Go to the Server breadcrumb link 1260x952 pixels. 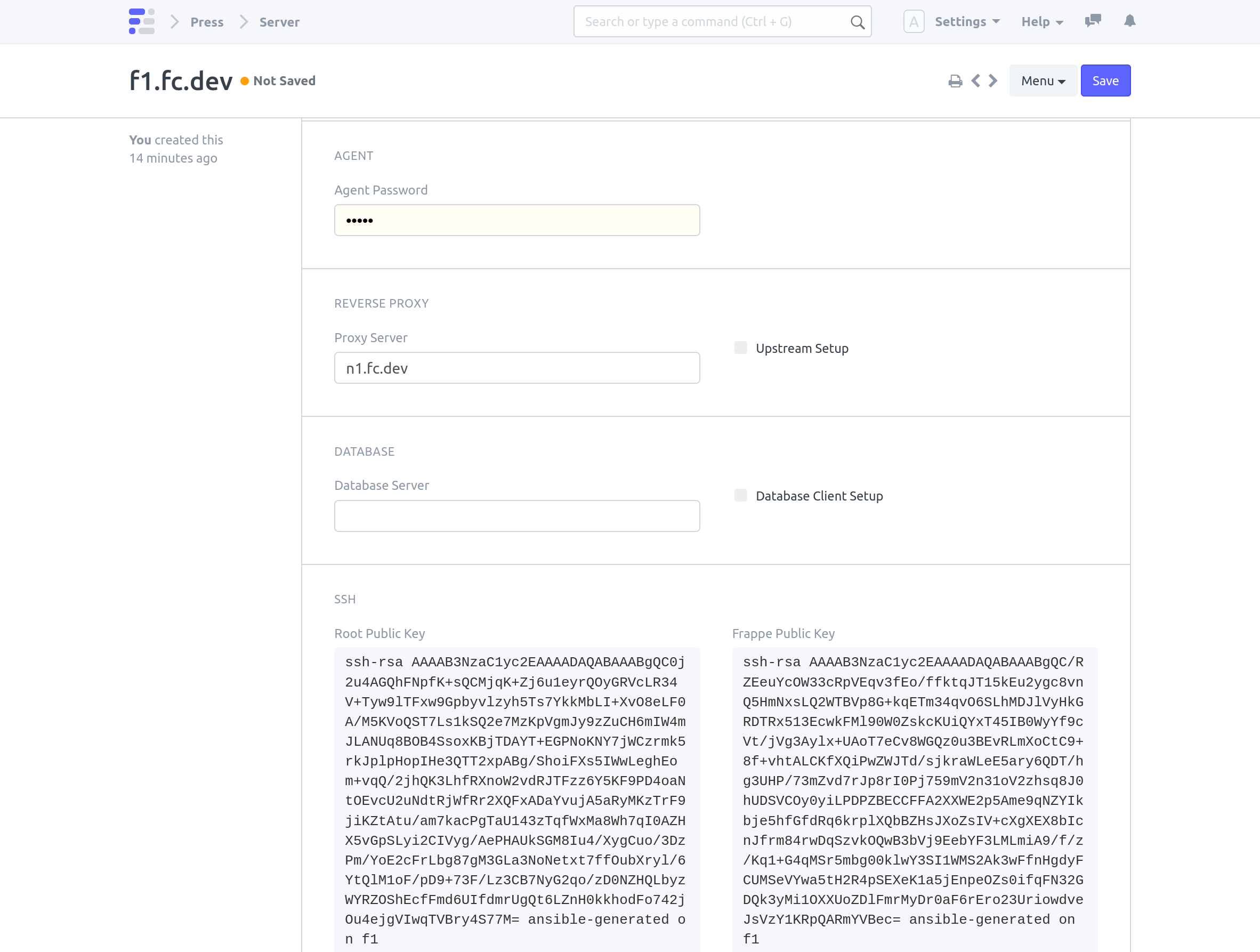tap(279, 22)
